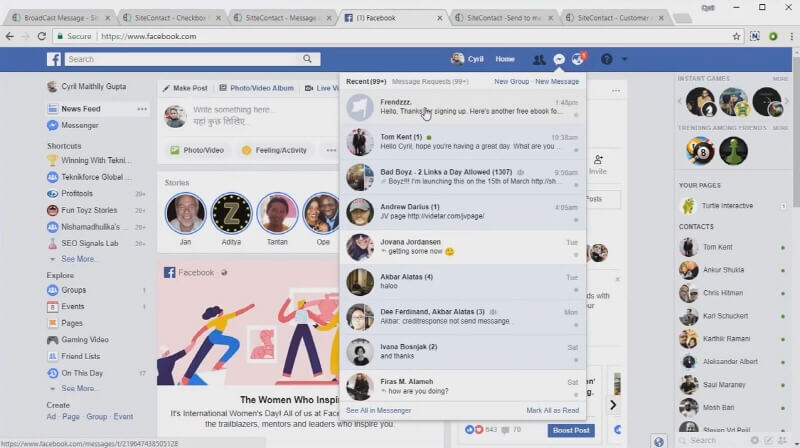Click New Message link
The width and height of the screenshot is (800, 448).
coord(557,82)
